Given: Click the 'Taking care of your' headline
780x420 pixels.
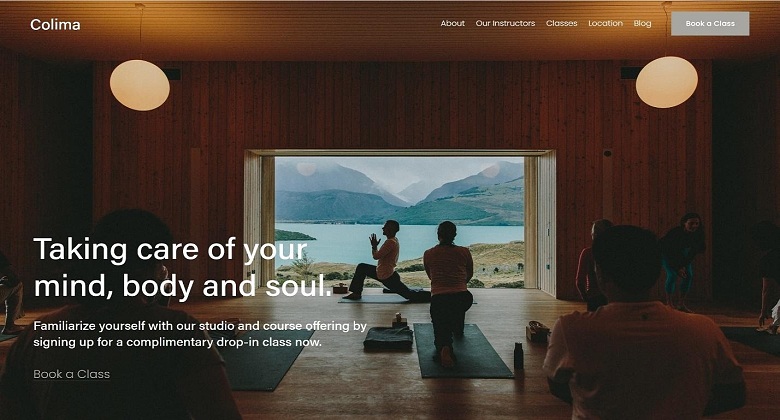Looking at the screenshot, I should coord(170,249).
